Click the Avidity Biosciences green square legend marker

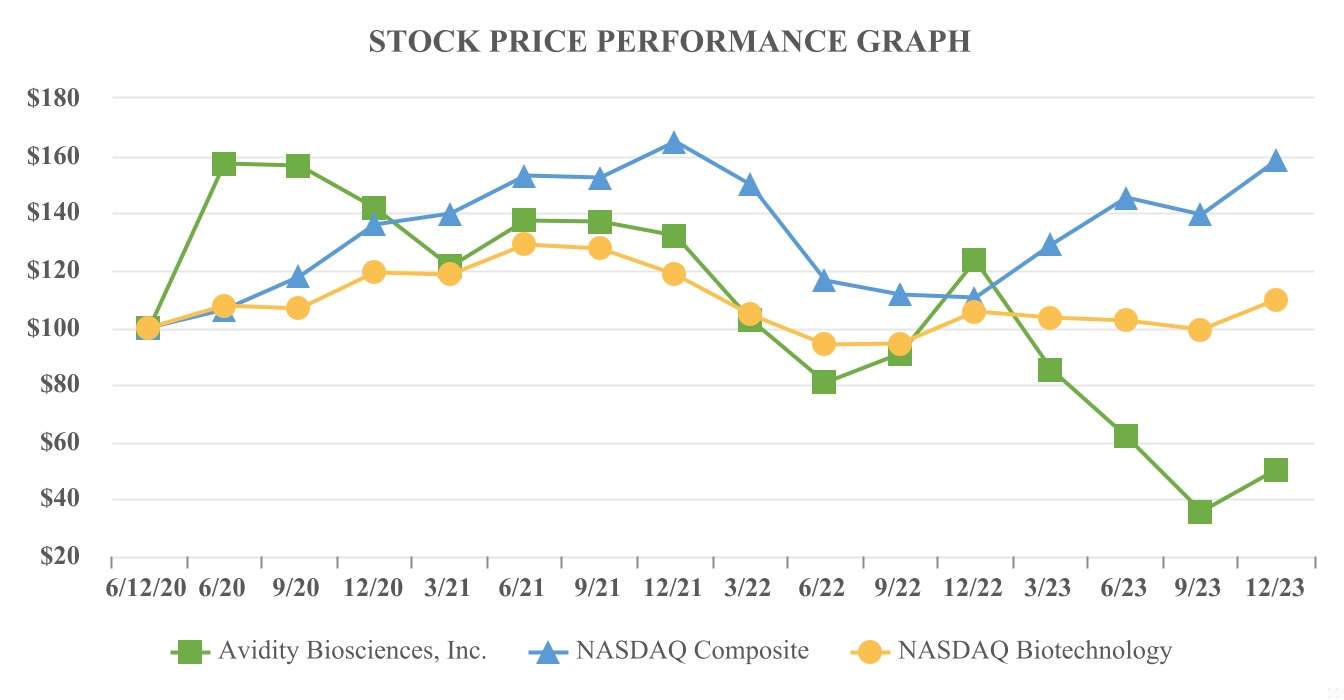(x=194, y=651)
